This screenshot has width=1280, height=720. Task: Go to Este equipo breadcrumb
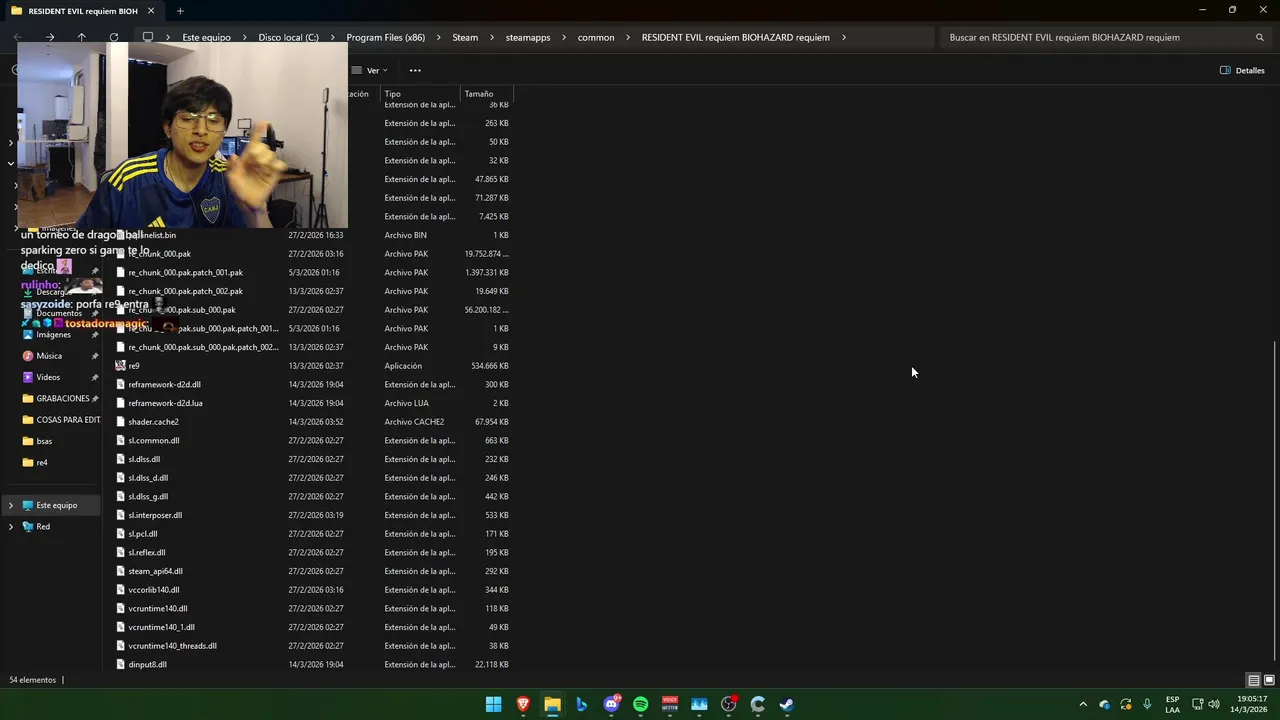(206, 37)
